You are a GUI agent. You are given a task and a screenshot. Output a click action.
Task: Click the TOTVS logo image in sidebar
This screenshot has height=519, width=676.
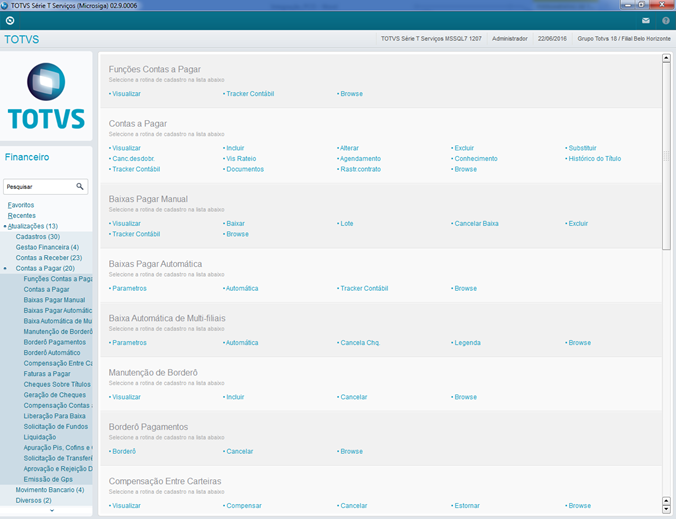click(x=46, y=96)
